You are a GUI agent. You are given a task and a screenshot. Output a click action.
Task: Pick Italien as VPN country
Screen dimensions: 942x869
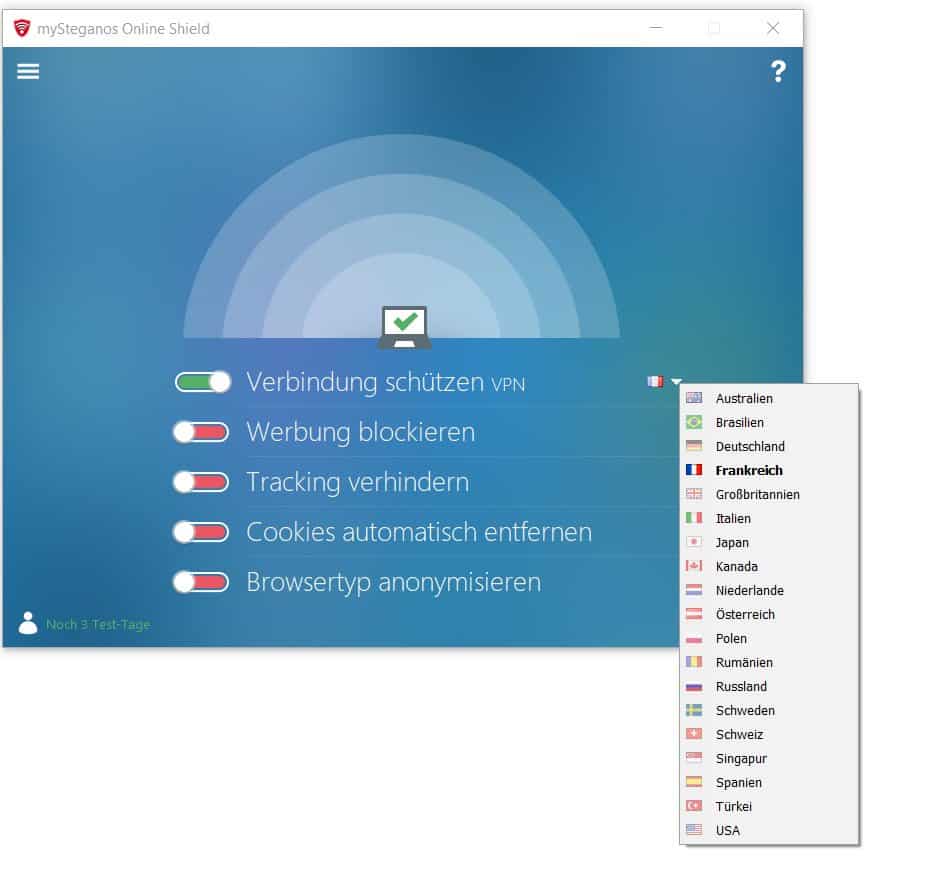tap(769, 518)
